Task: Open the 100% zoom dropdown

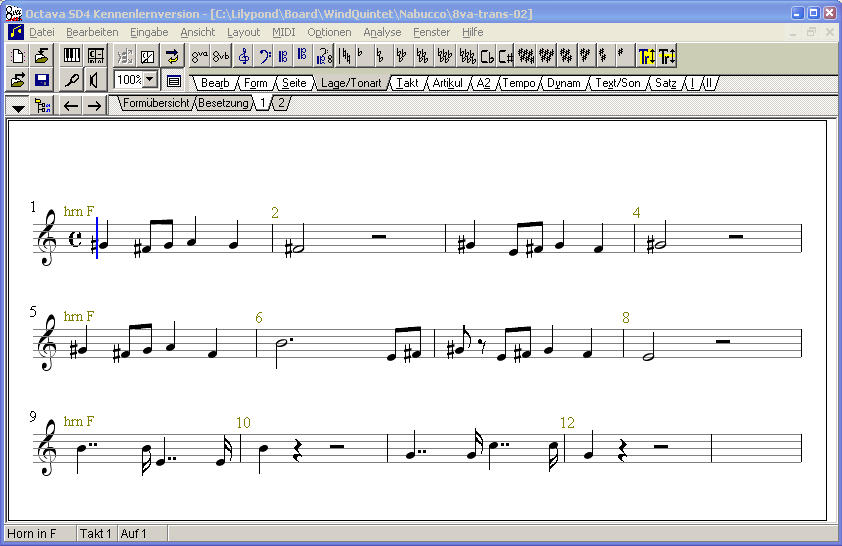Action: [x=150, y=80]
